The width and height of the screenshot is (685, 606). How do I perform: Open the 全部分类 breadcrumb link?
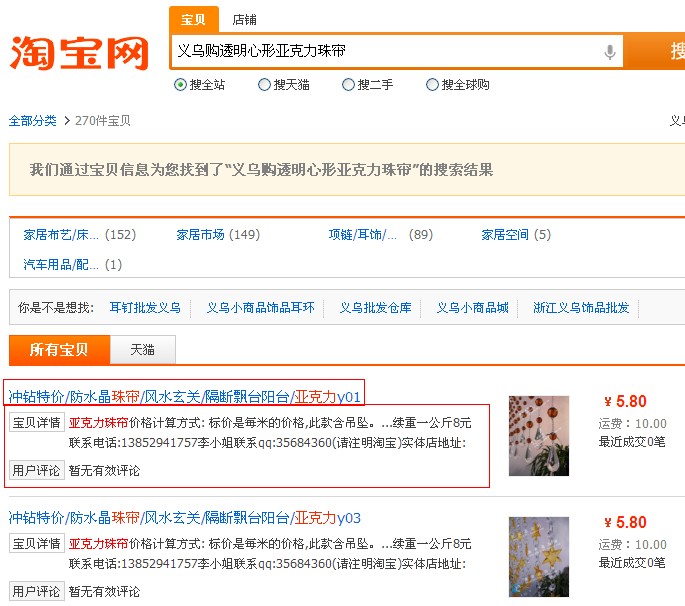[x=33, y=121]
